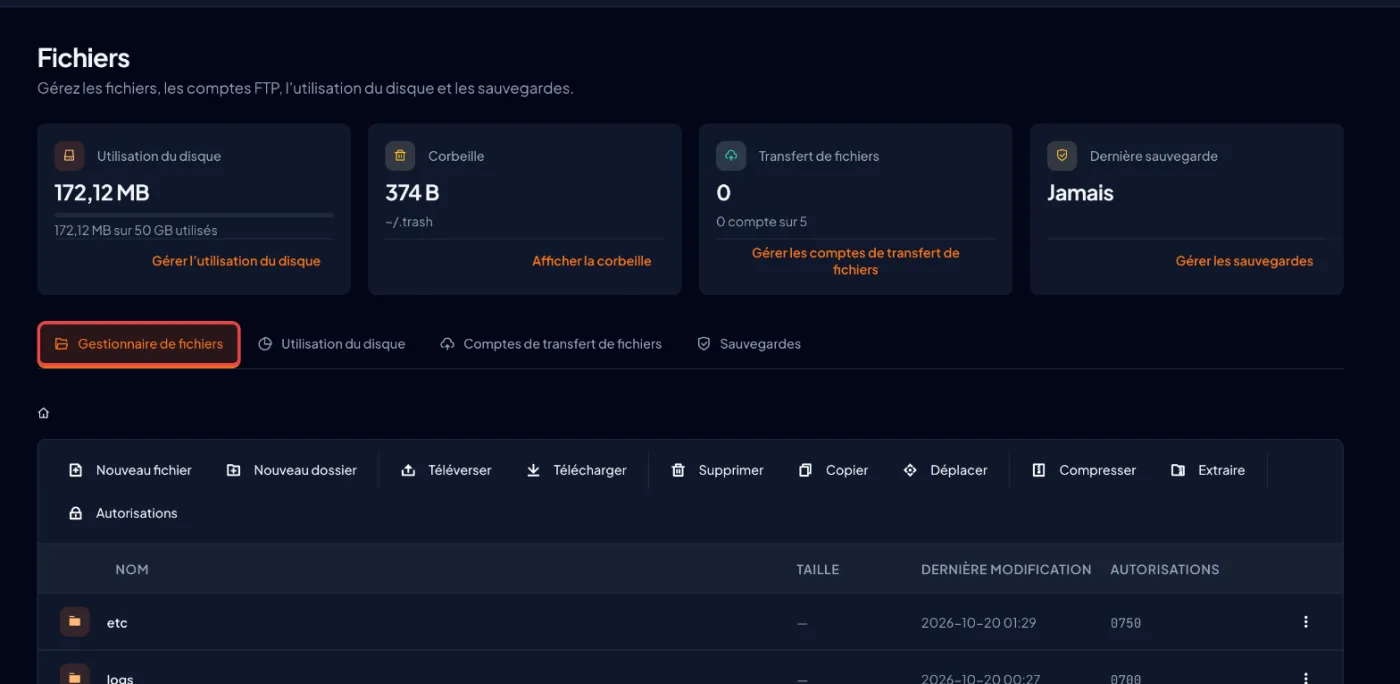Click the ~/.trash path text
This screenshot has width=1400, height=684.
[x=409, y=222]
